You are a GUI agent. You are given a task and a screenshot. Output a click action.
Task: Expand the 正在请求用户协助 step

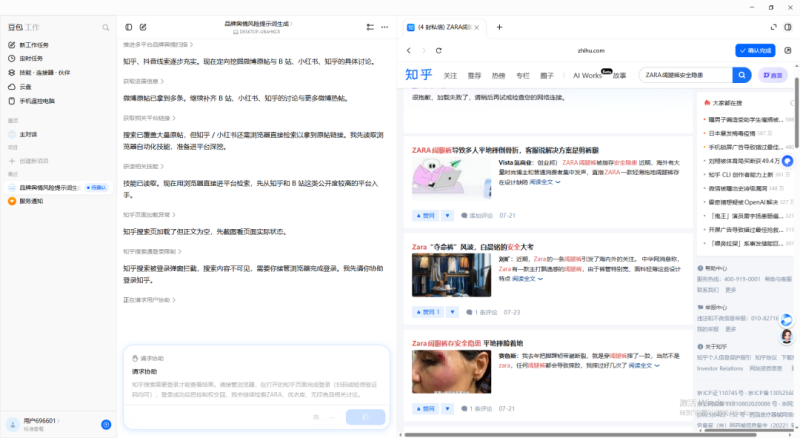149,300
